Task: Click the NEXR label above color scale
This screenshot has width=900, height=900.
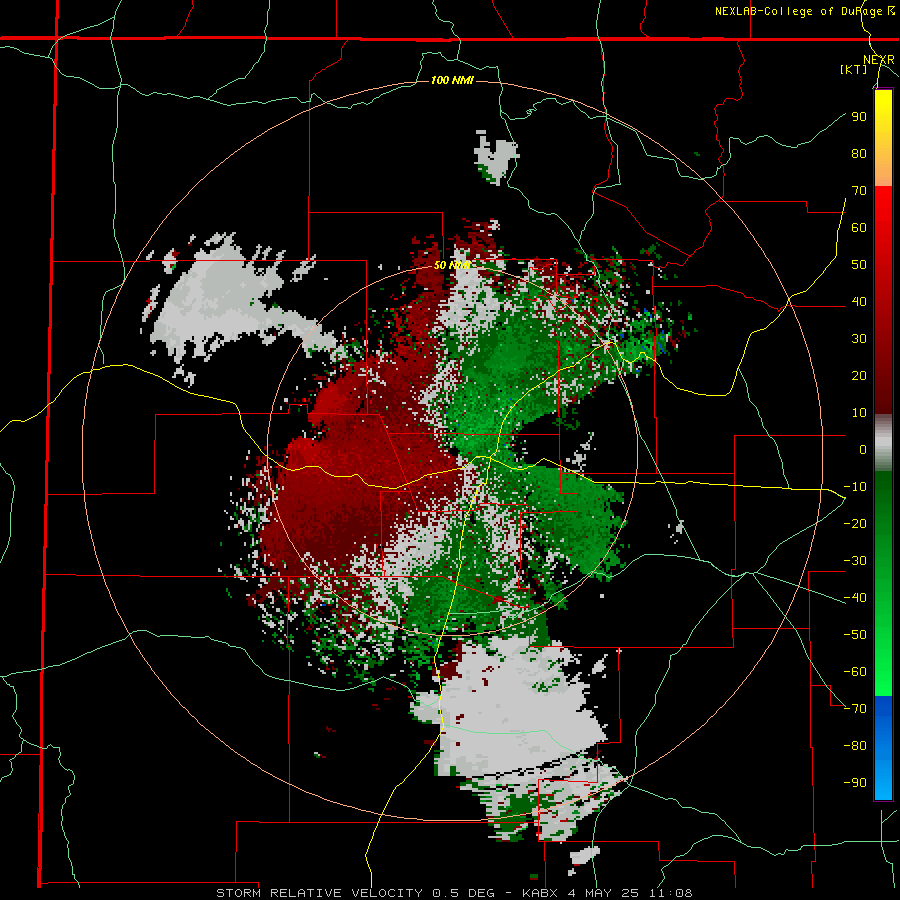Action: coord(879,60)
